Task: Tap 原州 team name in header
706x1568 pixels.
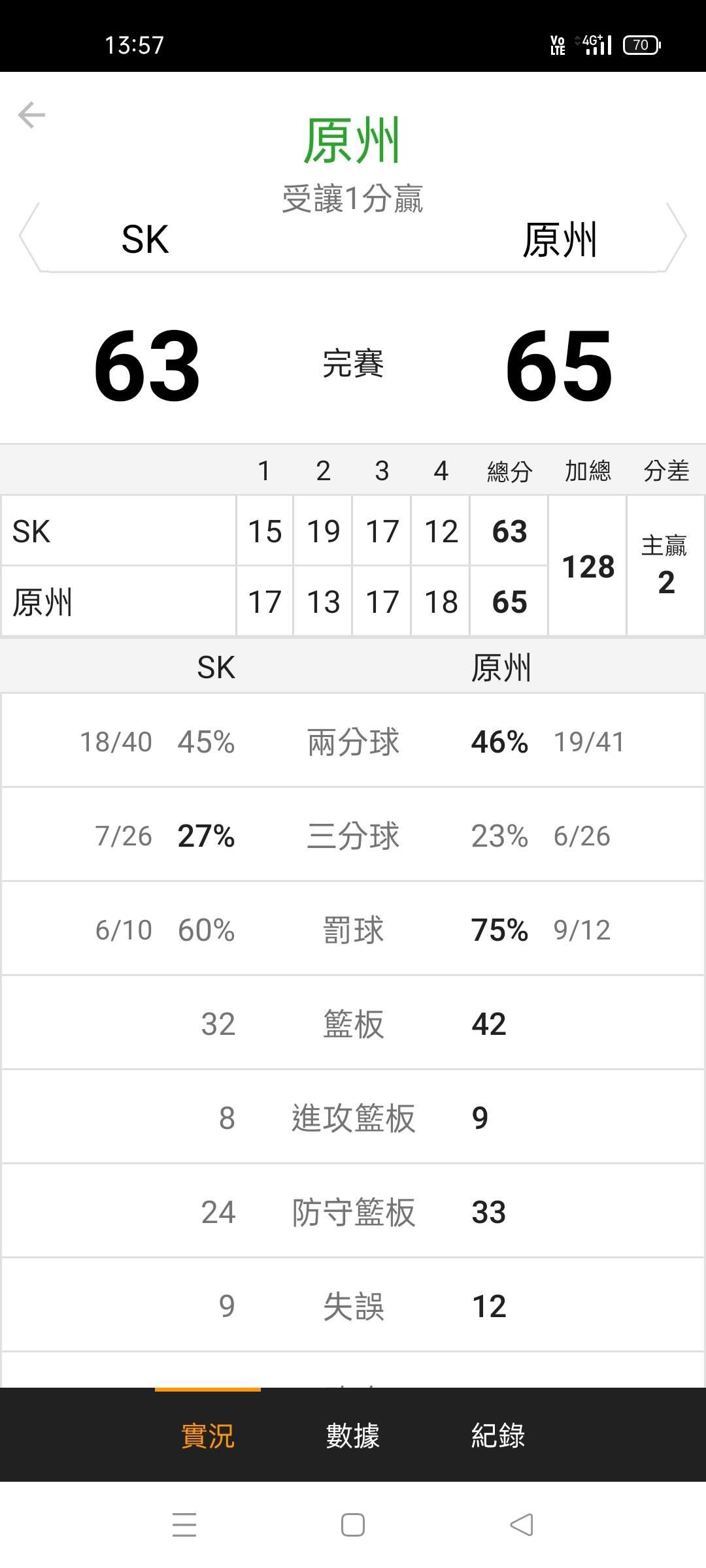Action: (560, 239)
